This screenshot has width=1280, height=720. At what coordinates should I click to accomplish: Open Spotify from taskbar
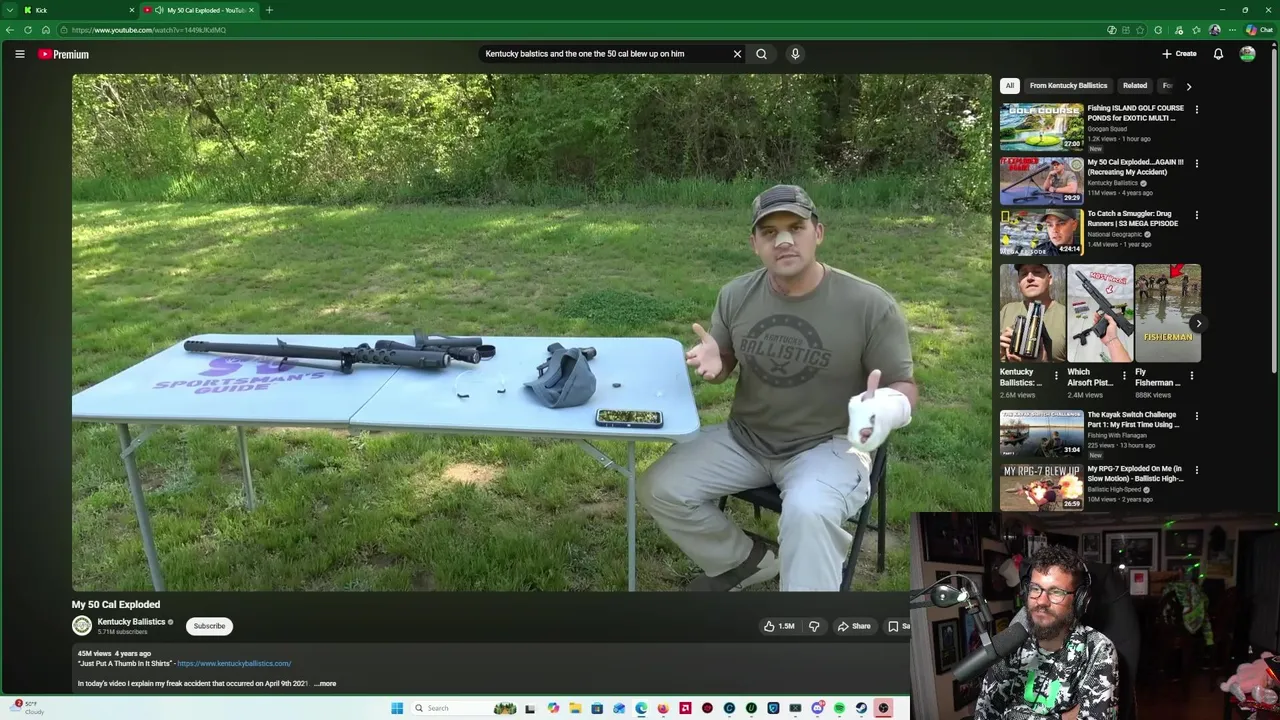tap(839, 708)
